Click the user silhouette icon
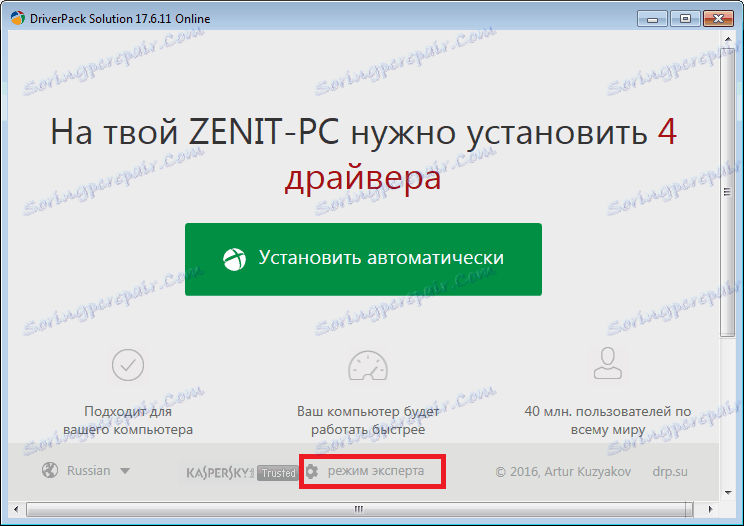744x526 pixels. coord(607,363)
